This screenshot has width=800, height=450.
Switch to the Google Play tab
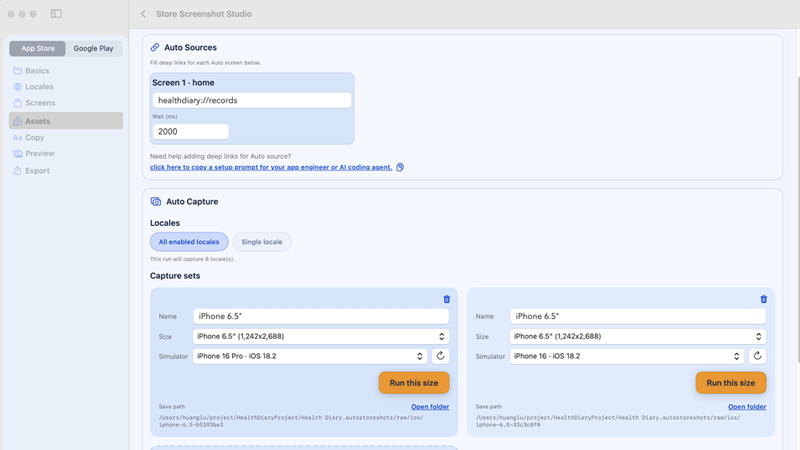coord(93,48)
